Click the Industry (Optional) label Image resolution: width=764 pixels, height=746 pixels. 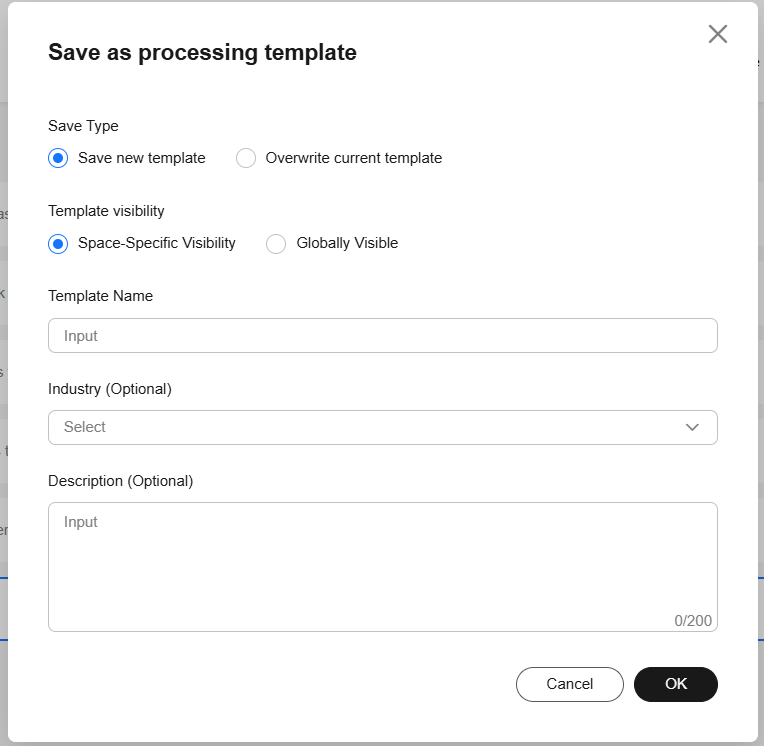110,389
